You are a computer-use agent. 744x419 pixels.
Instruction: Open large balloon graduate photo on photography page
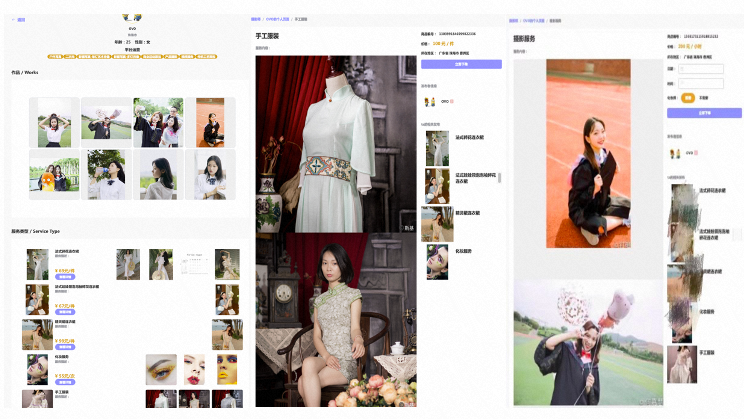click(588, 343)
